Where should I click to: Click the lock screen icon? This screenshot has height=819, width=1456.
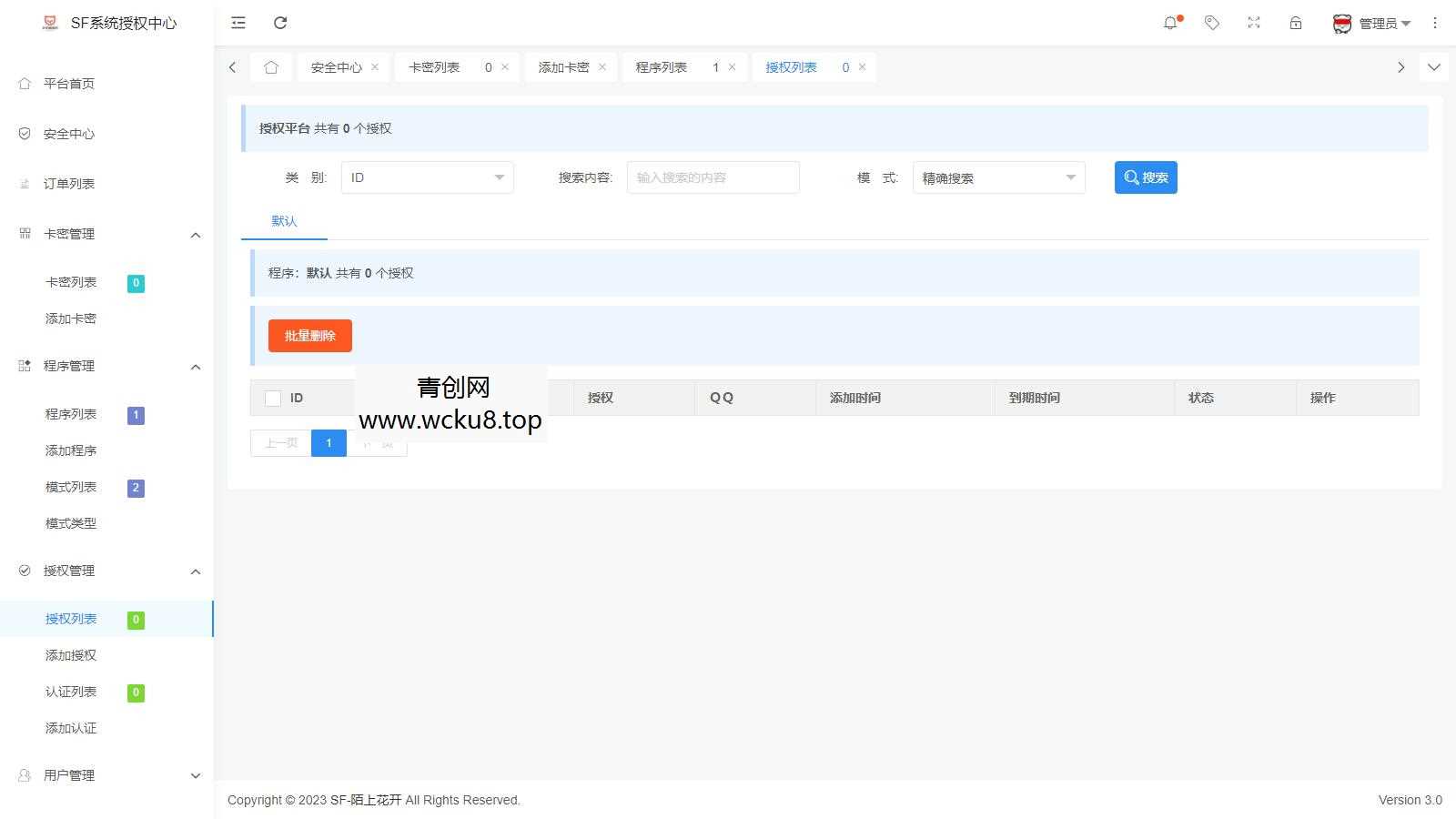pyautogui.click(x=1295, y=23)
